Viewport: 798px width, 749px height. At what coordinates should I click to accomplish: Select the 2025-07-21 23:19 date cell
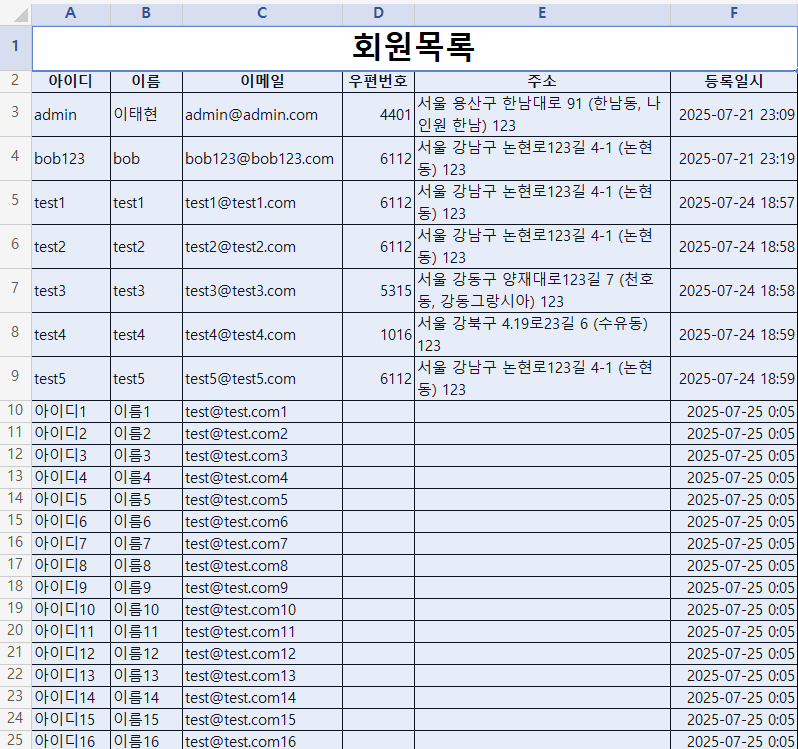[734, 158]
